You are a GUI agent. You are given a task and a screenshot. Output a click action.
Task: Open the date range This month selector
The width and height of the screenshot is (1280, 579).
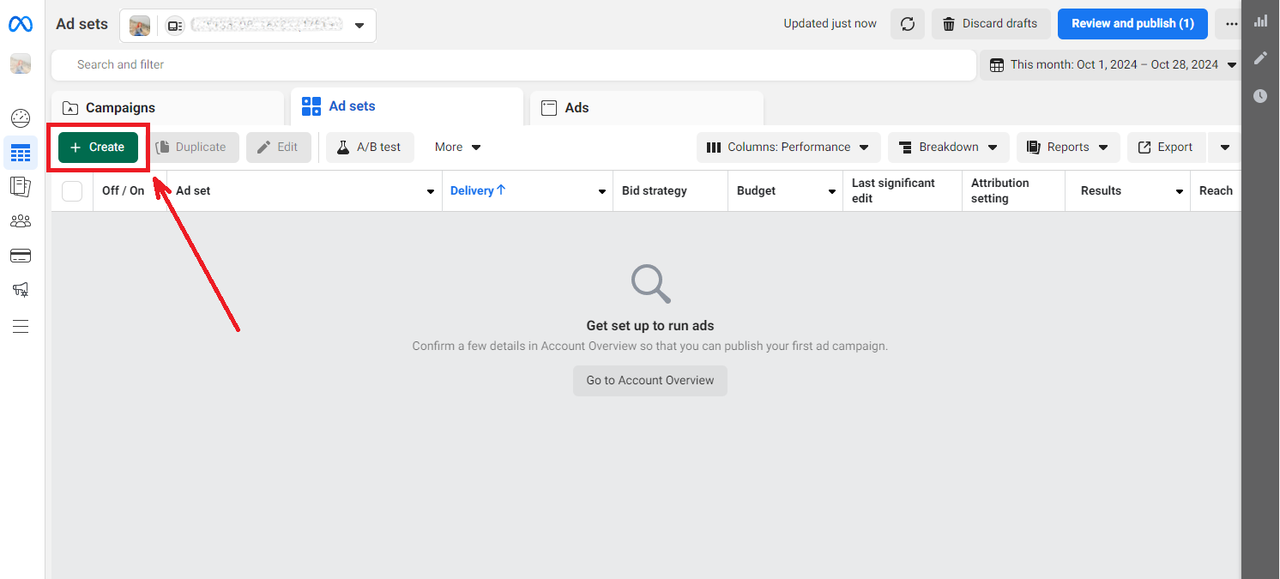pyautogui.click(x=1112, y=65)
